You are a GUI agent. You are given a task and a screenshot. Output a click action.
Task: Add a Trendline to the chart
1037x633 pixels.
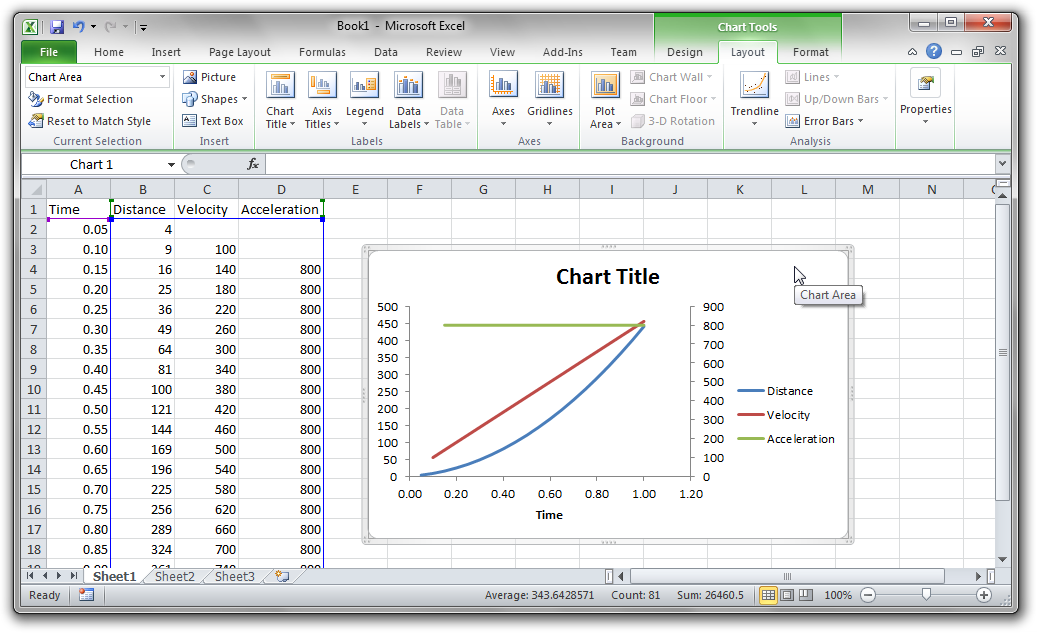point(756,97)
